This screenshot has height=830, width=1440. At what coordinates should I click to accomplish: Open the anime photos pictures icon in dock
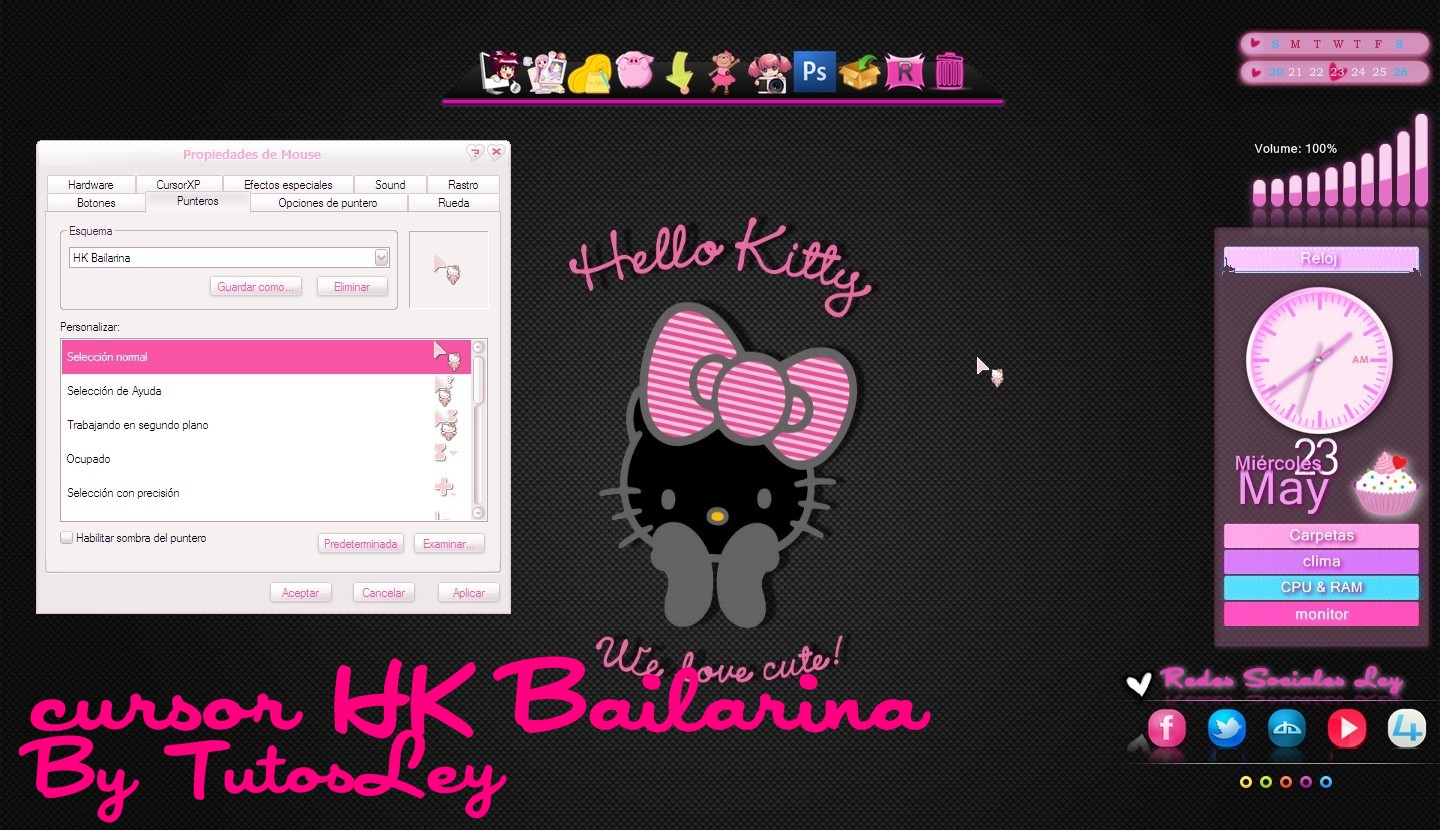[x=547, y=72]
